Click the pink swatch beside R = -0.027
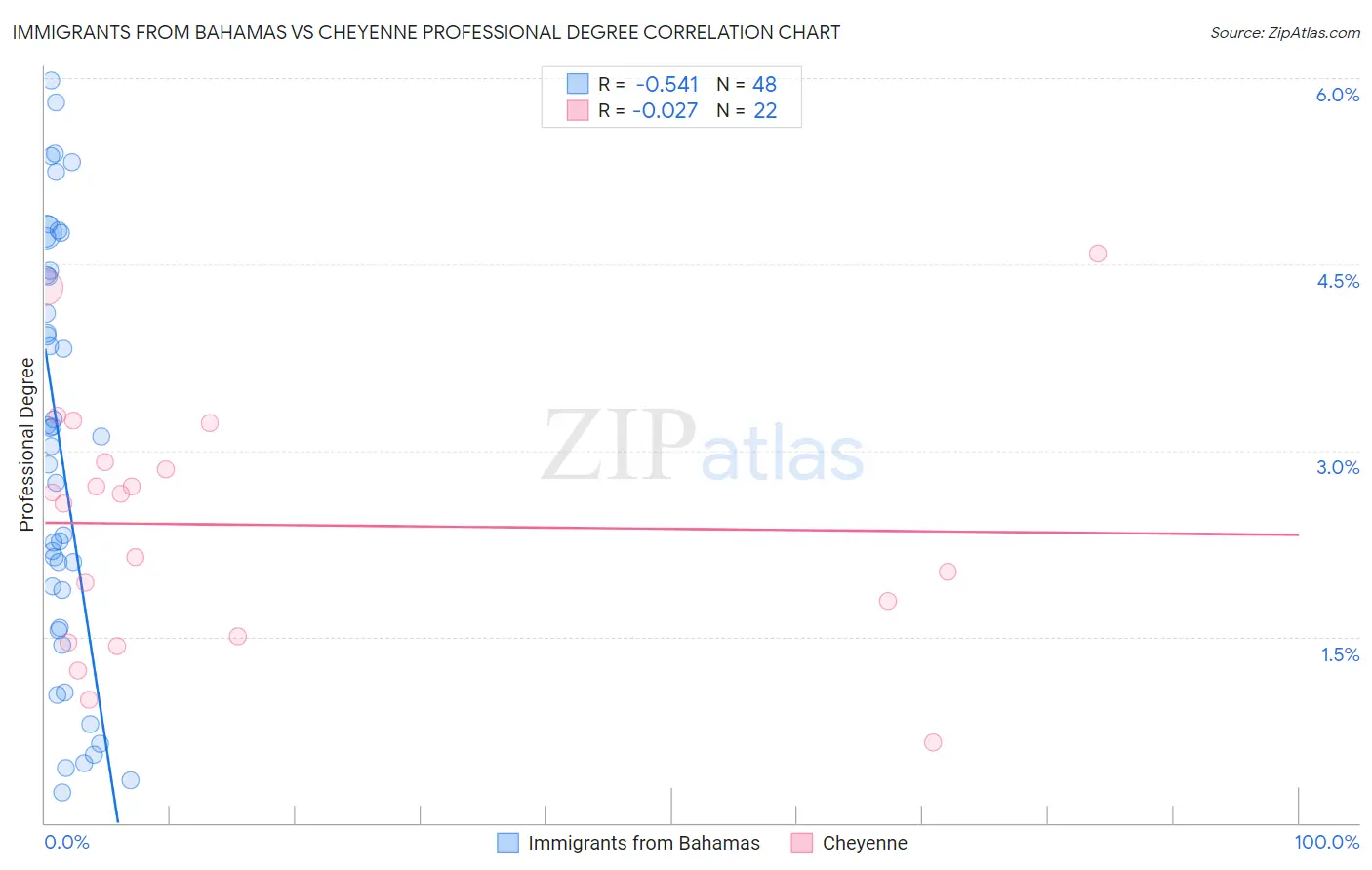Viewport: 1372px width, 870px height. [x=578, y=110]
